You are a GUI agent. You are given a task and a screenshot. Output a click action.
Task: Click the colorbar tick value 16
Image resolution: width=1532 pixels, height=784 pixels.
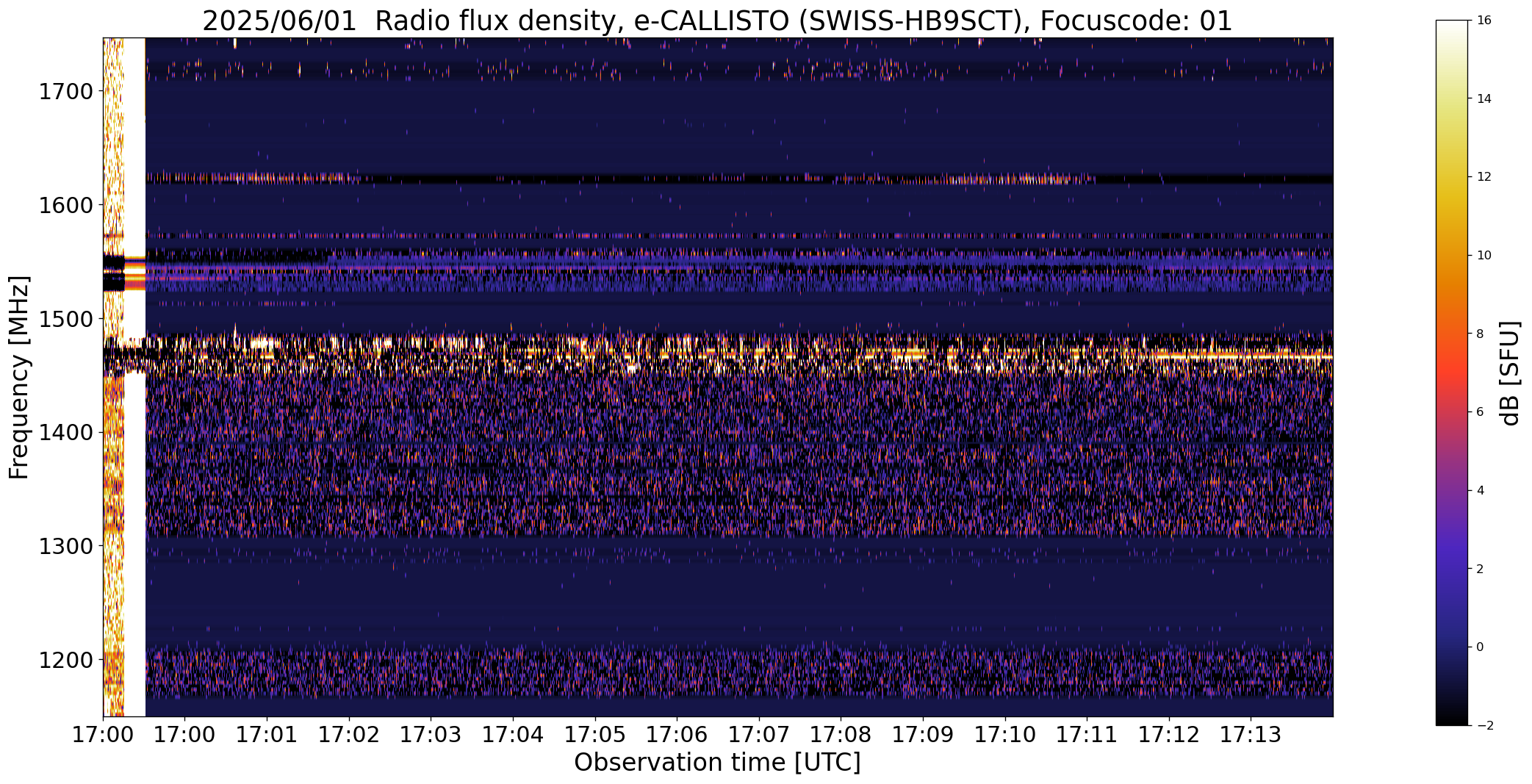pyautogui.click(x=1484, y=21)
